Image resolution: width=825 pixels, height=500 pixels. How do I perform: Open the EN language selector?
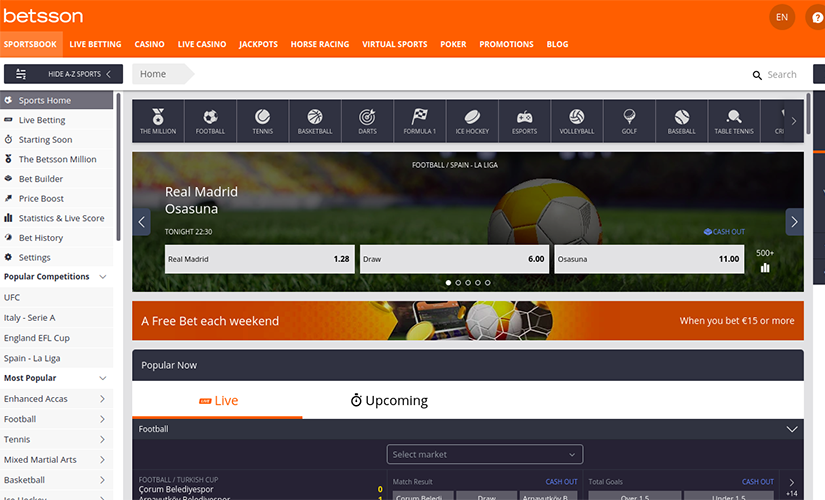click(x=782, y=17)
